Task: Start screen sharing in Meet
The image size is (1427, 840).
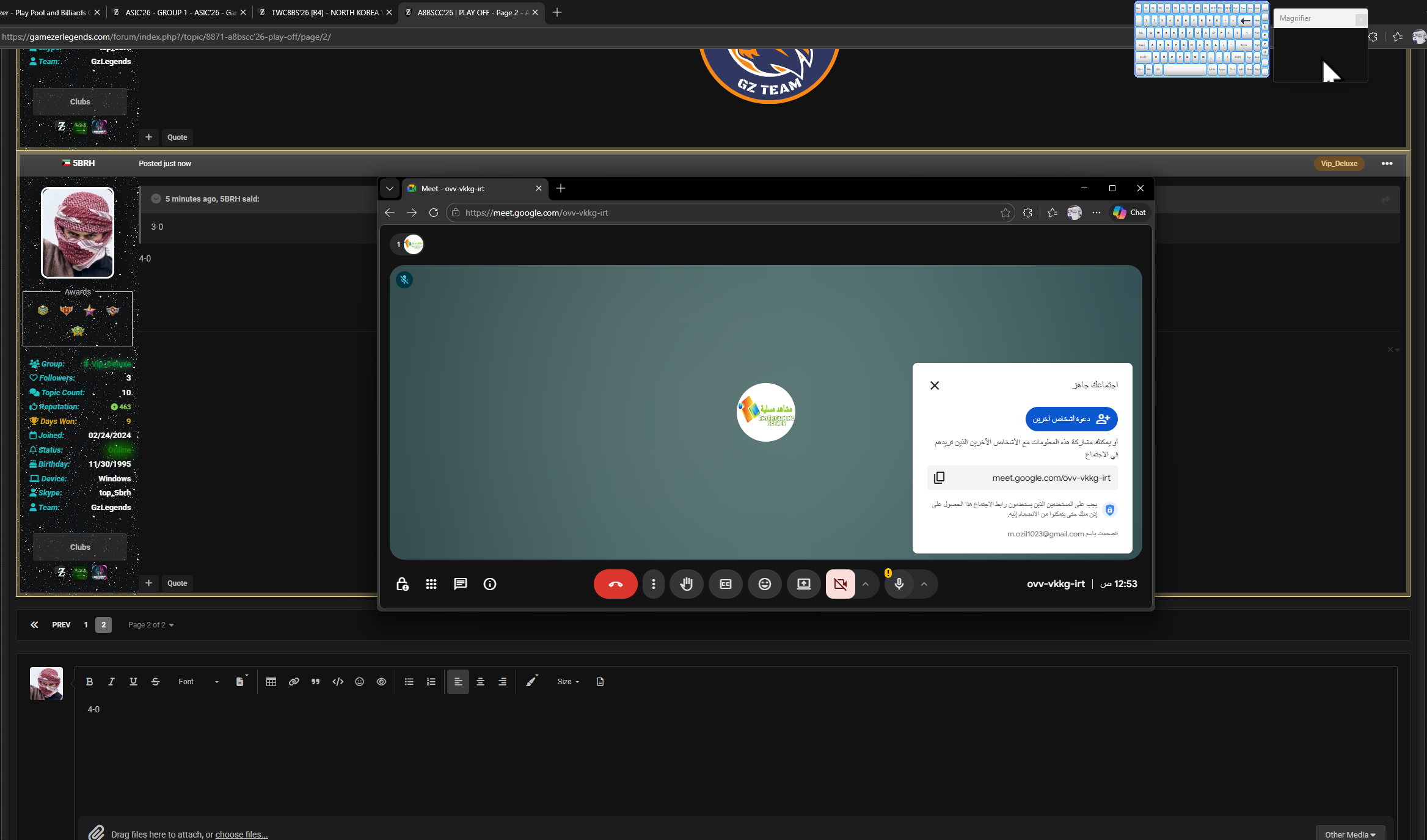Action: [803, 584]
